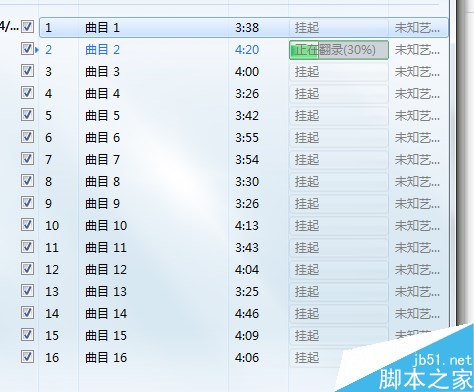The image size is (474, 392).
Task: Click the 挂起 rip status of track 3
Action: pos(307,72)
